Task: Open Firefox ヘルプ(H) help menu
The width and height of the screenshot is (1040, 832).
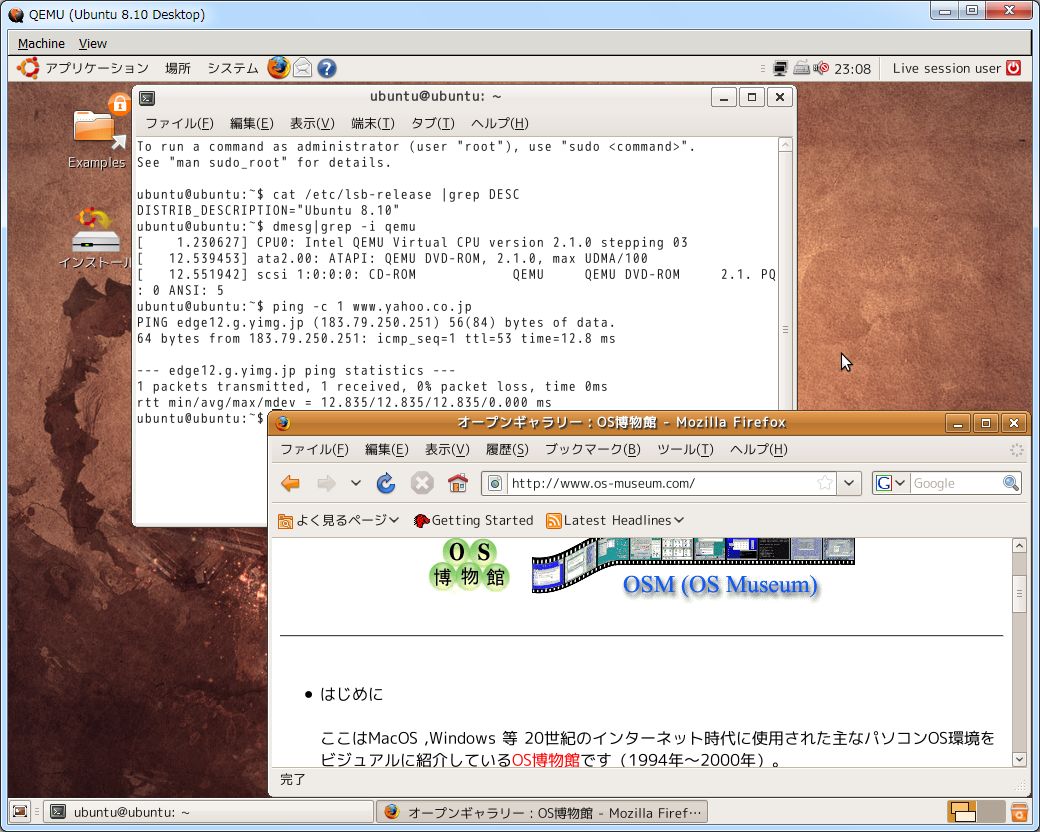Action: (758, 449)
